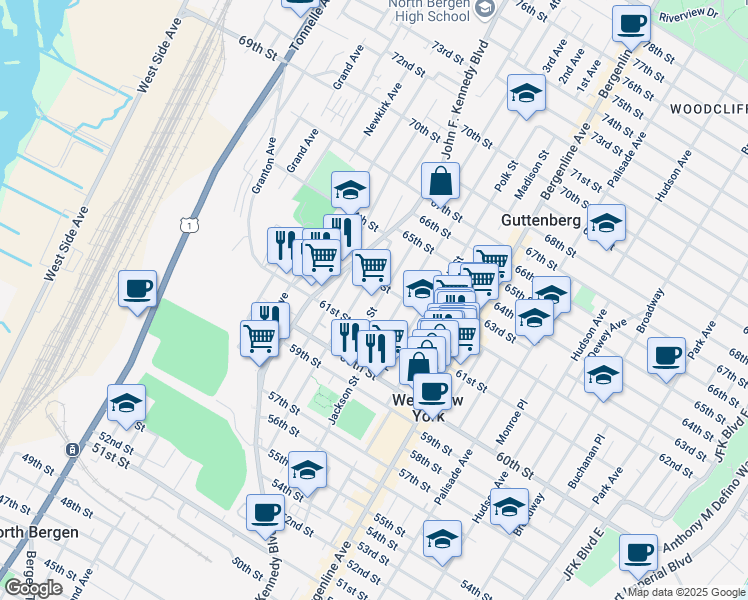The image size is (748, 600).
Task: Click the Route 1 highway shield
Action: point(189,225)
